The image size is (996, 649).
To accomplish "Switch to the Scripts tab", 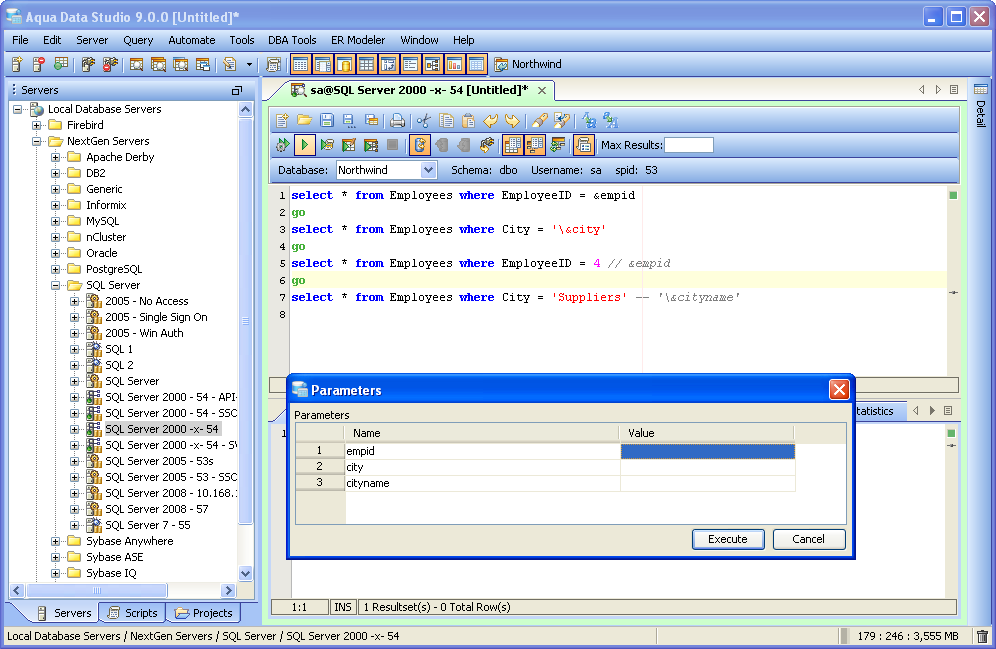I will [131, 613].
